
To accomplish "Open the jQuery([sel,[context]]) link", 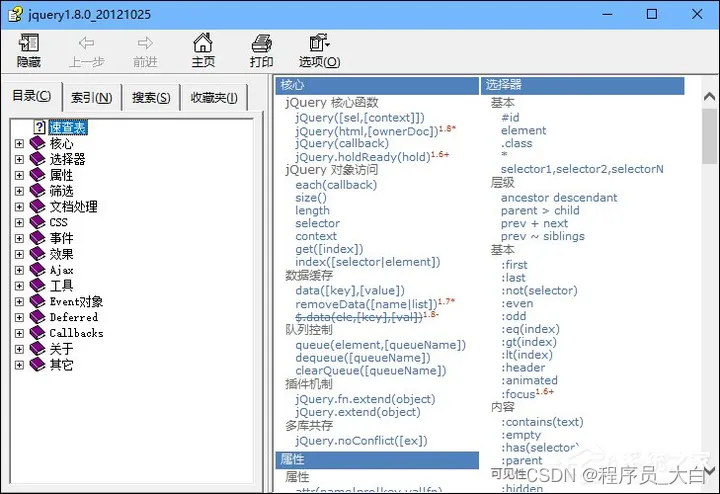I will tap(360, 118).
